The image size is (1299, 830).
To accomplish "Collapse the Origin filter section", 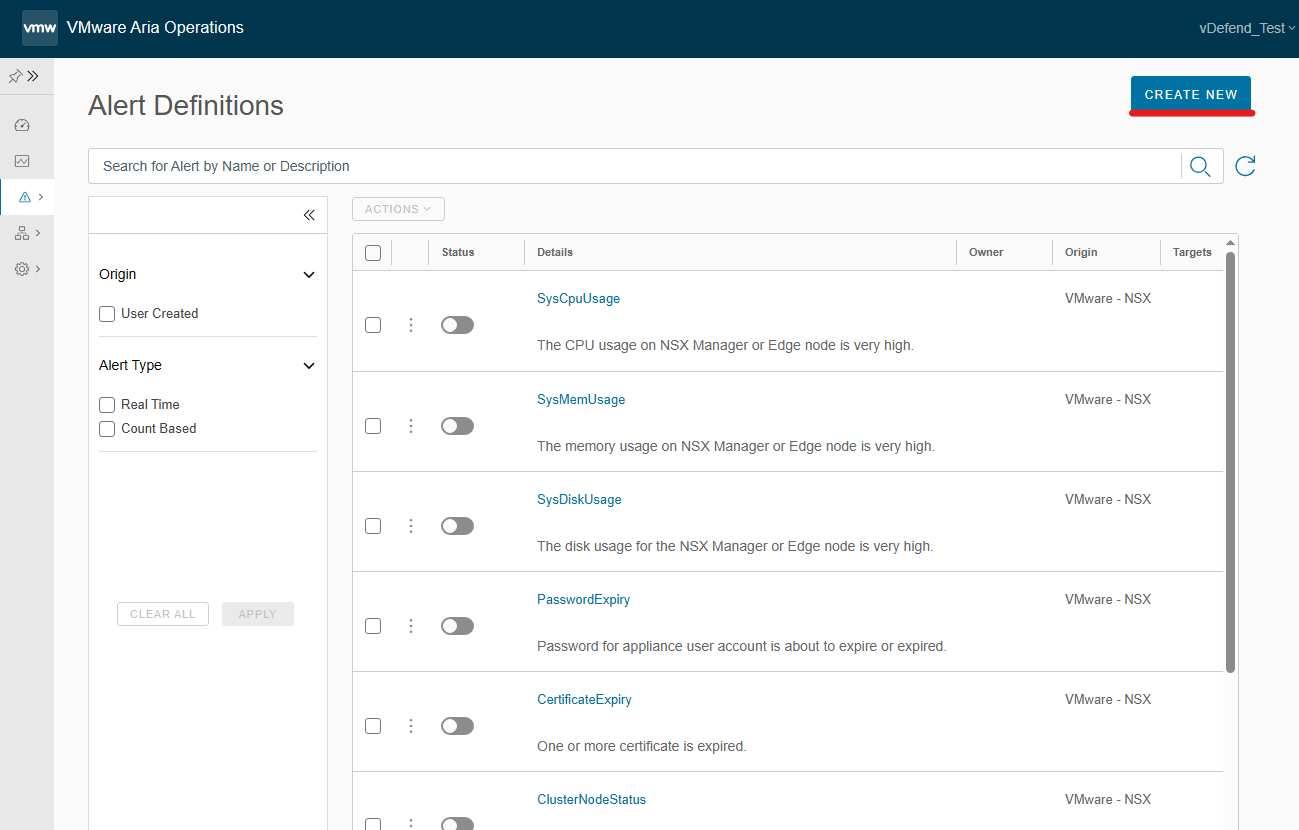I will coord(309,275).
